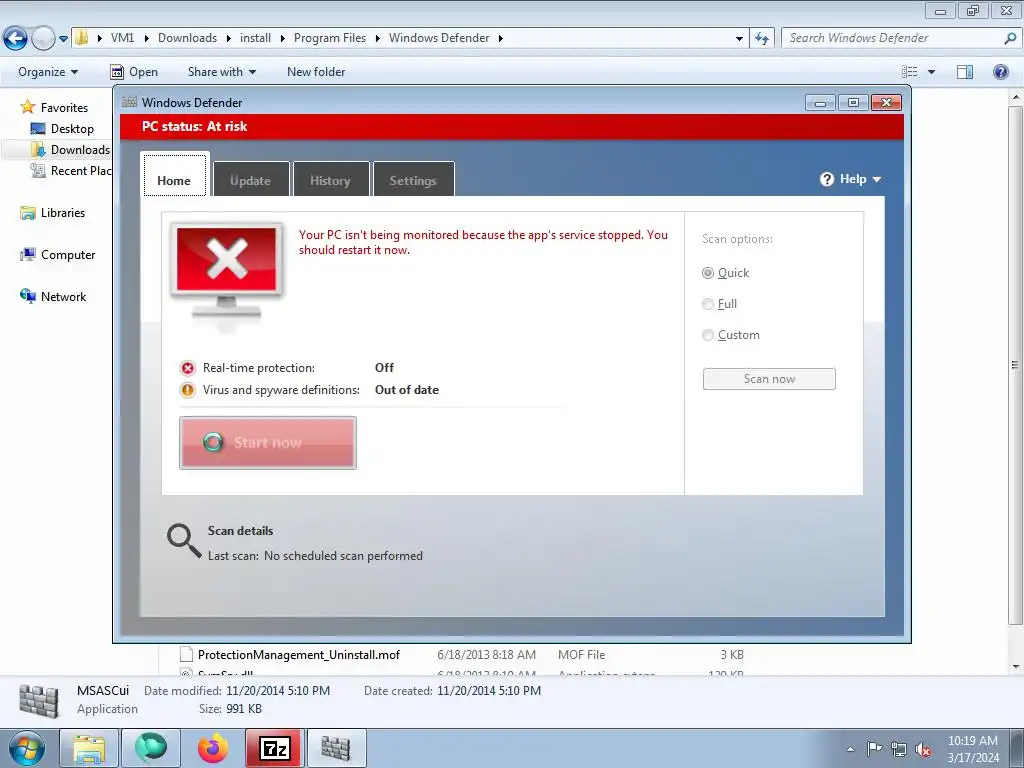Click the search magnifier icon in Explorer
The height and width of the screenshot is (768, 1024).
pyautogui.click(x=1010, y=39)
